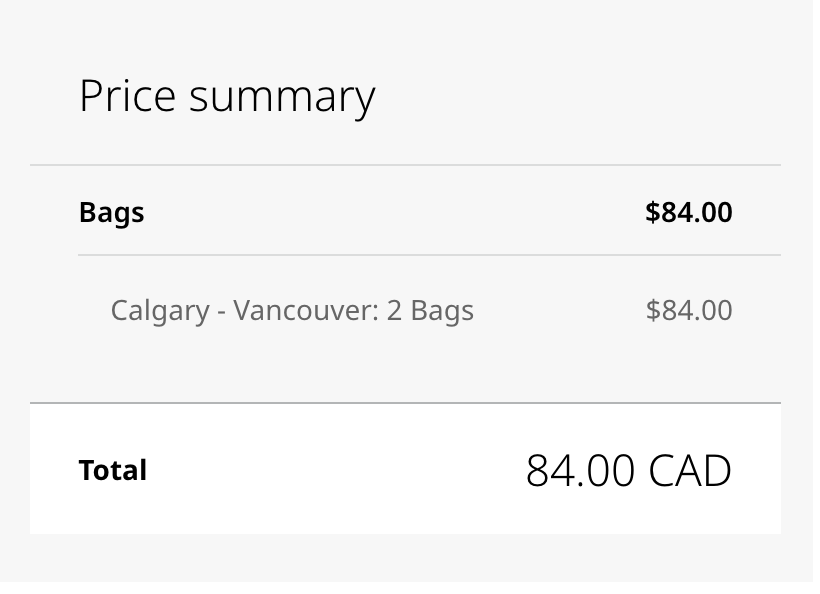Click the Price summary heading
Image resolution: width=820 pixels, height=594 pixels.
click(227, 97)
